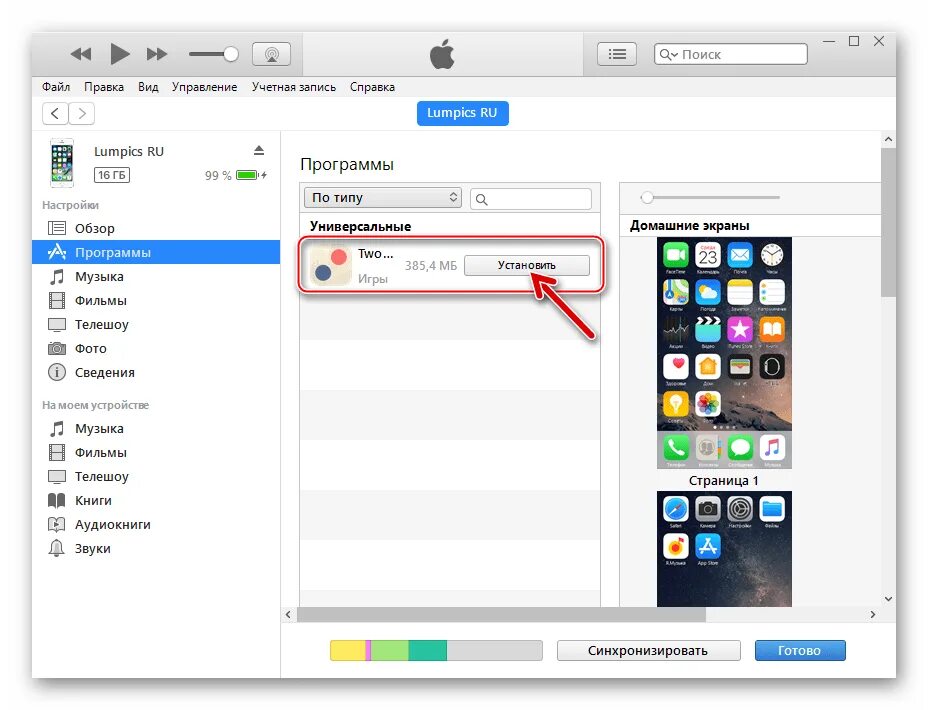Start playback with the Play button
Image resolution: width=928 pixels, height=710 pixels.
120,54
